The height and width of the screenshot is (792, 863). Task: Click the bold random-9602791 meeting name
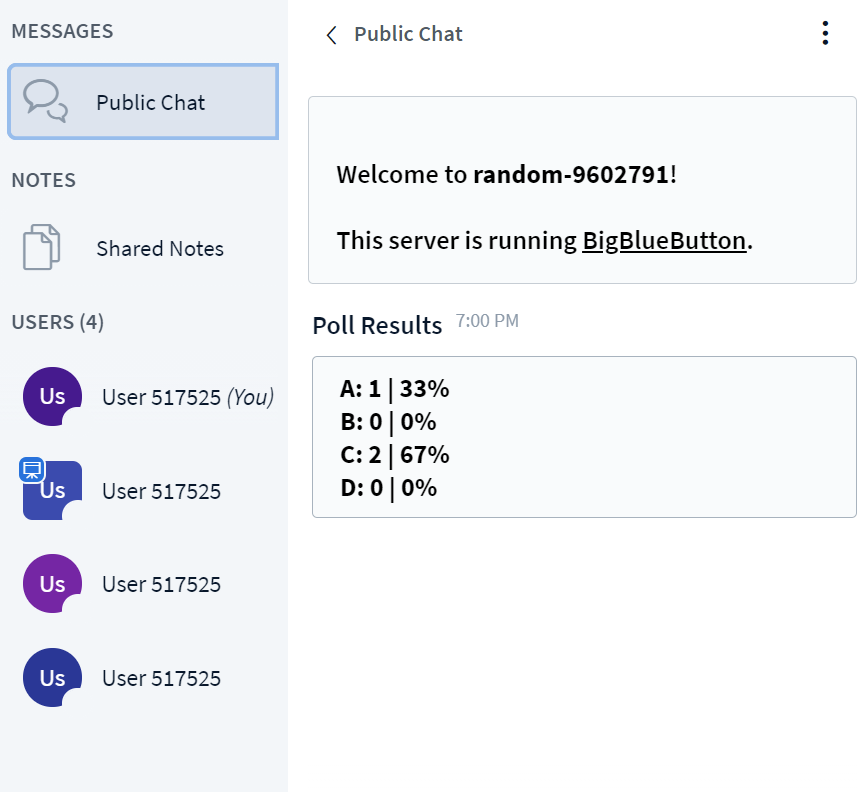tap(571, 175)
